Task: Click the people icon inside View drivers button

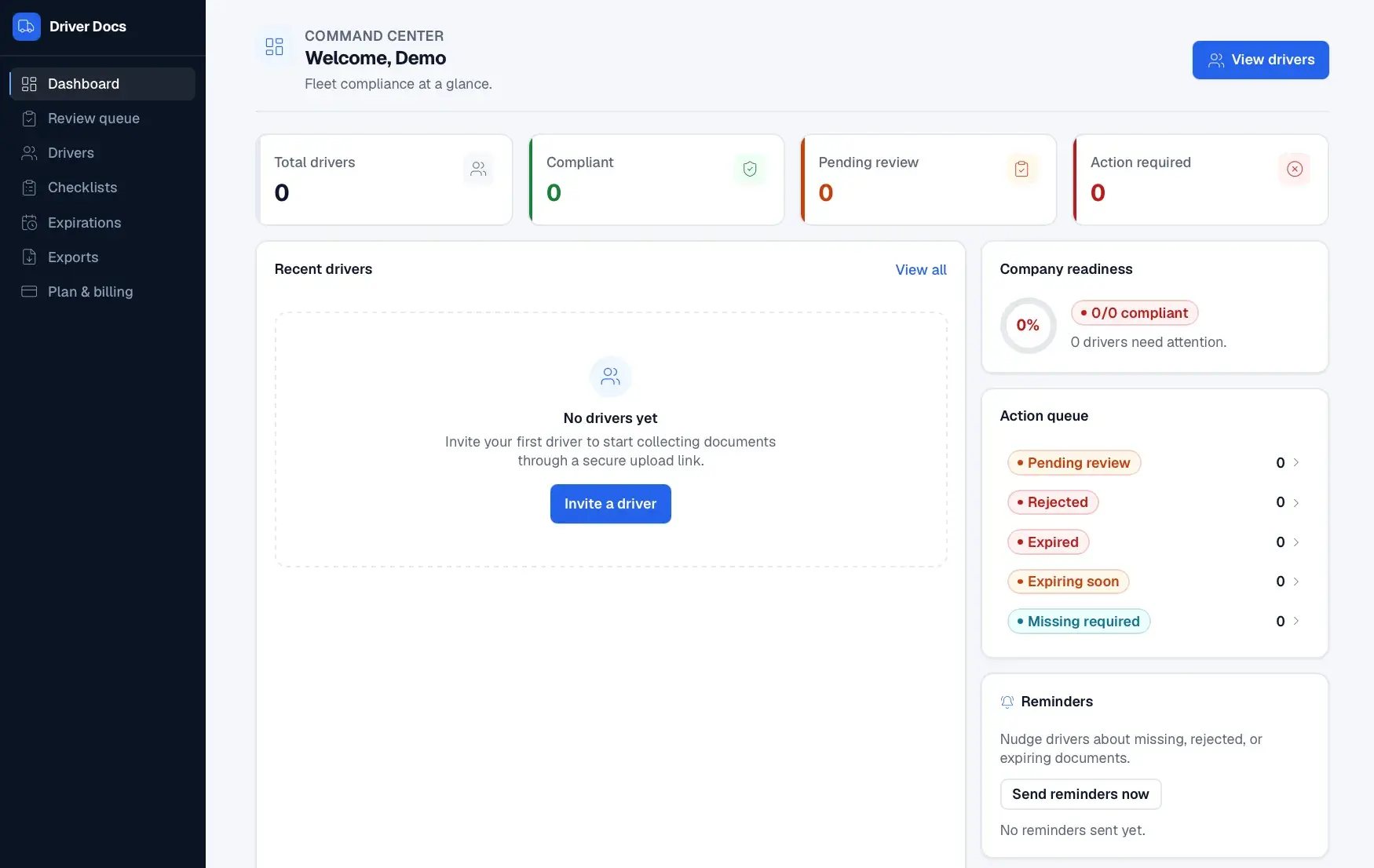Action: coord(1216,60)
